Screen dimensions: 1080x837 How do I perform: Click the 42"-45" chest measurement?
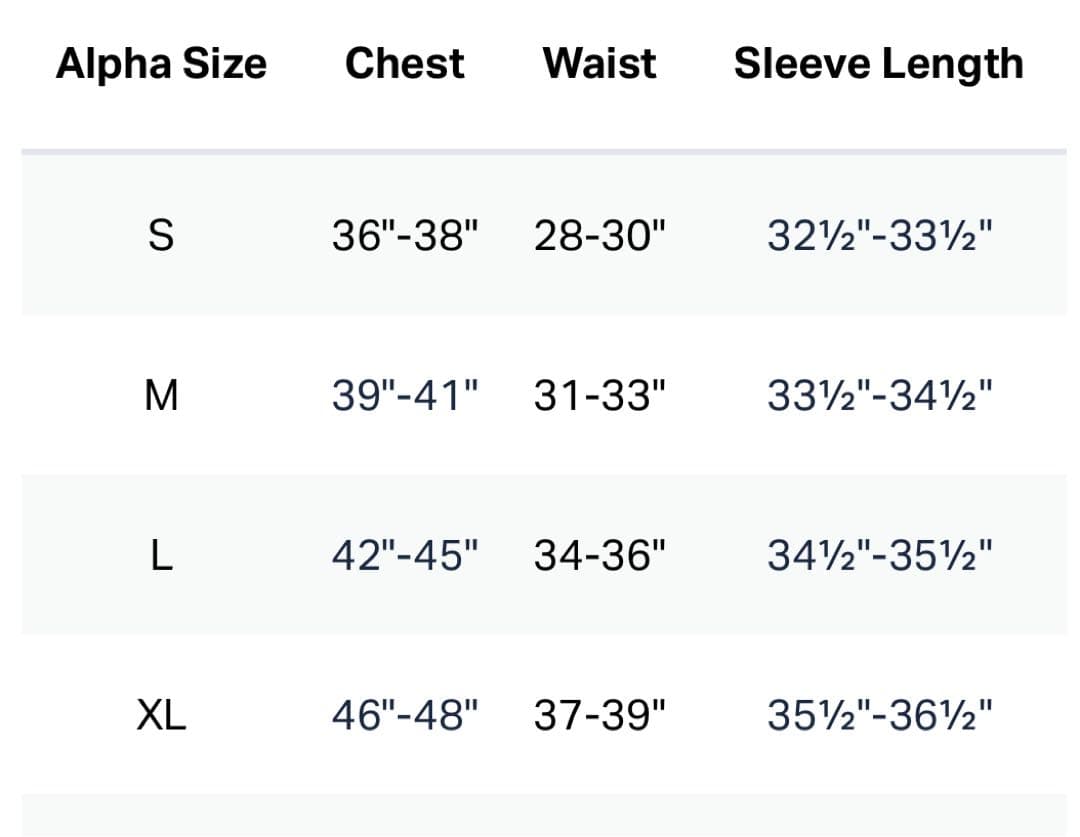click(405, 555)
